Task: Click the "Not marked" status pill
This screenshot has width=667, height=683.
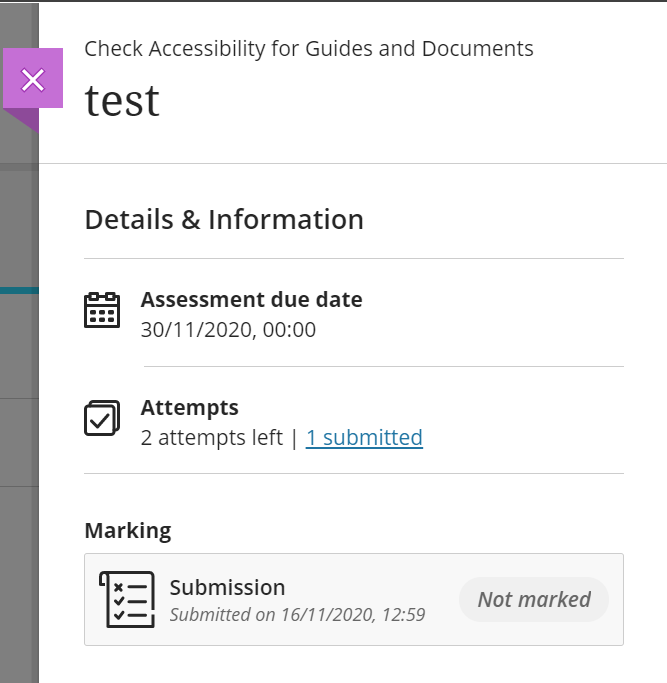Action: tap(534, 599)
